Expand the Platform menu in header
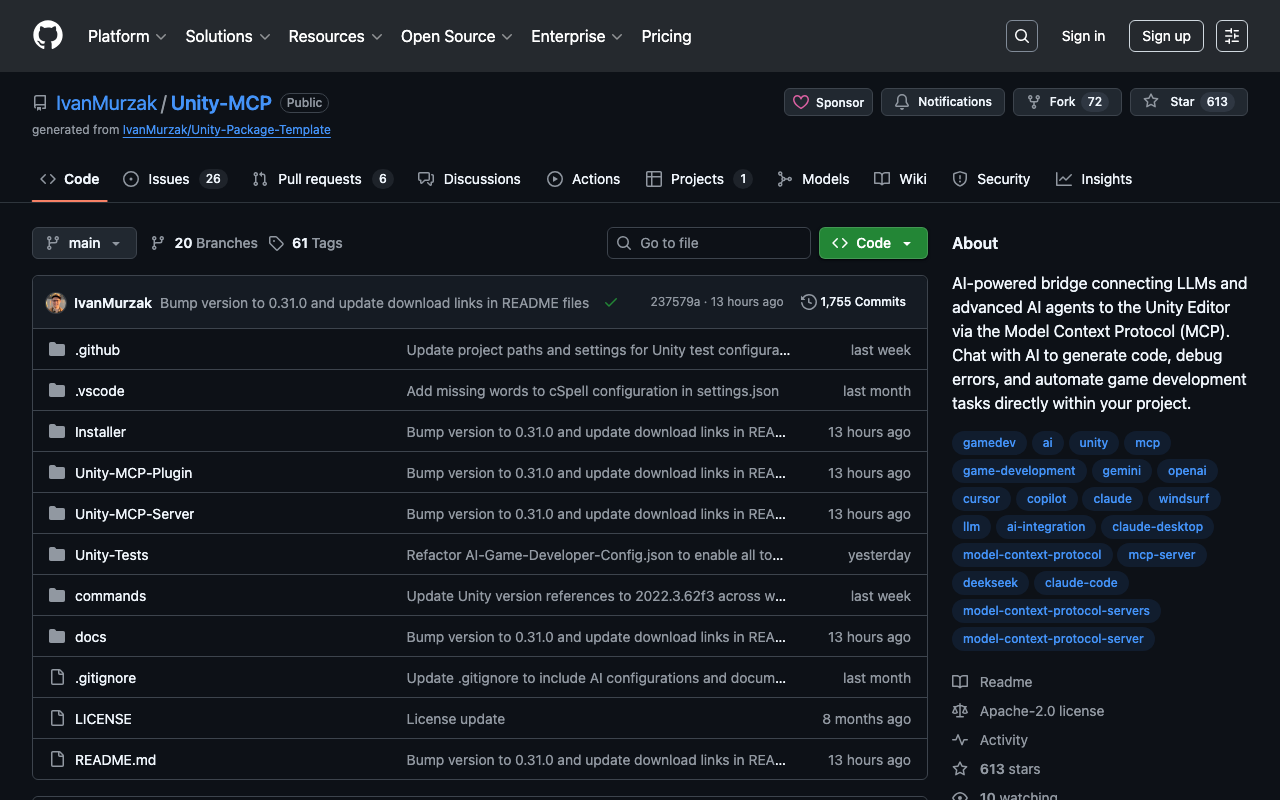The height and width of the screenshot is (800, 1280). click(127, 36)
